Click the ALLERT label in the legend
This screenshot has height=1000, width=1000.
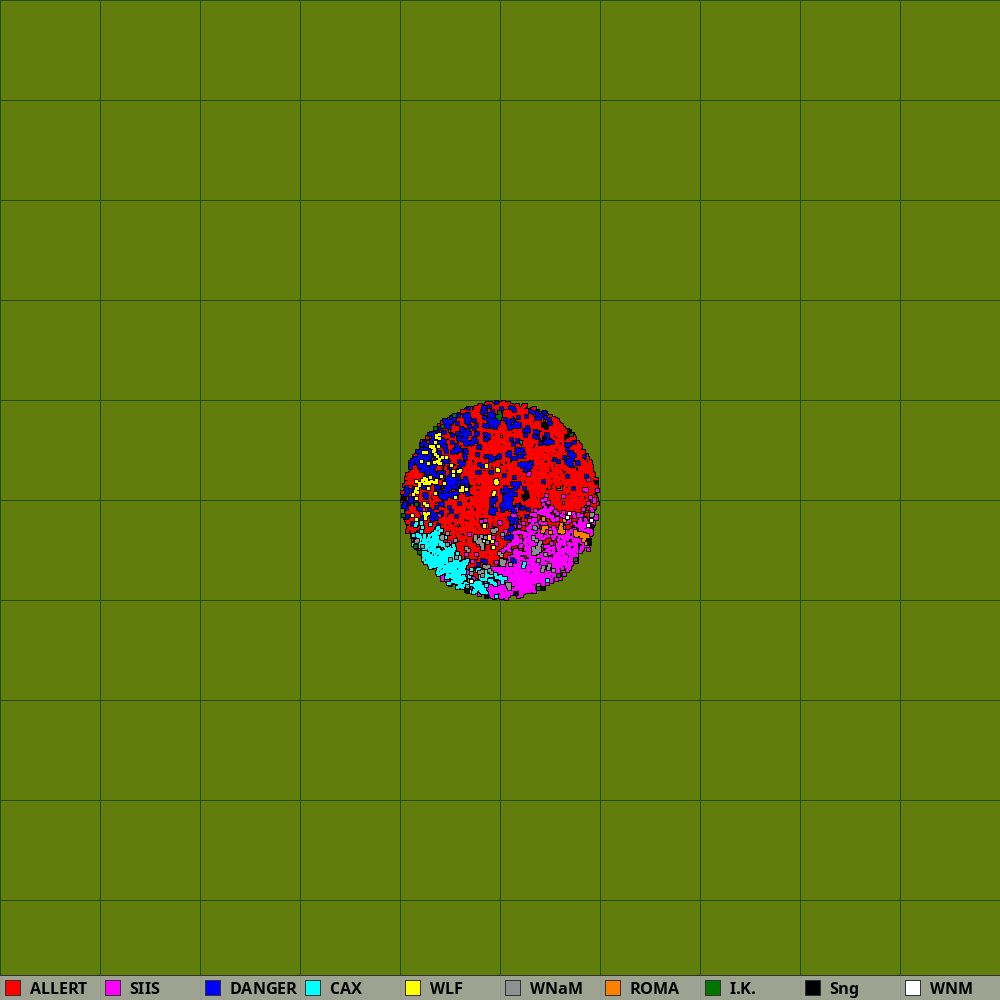tap(58, 988)
